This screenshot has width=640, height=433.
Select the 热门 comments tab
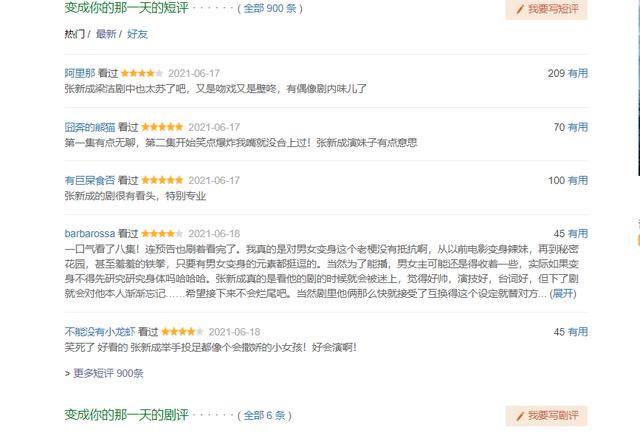75,34
